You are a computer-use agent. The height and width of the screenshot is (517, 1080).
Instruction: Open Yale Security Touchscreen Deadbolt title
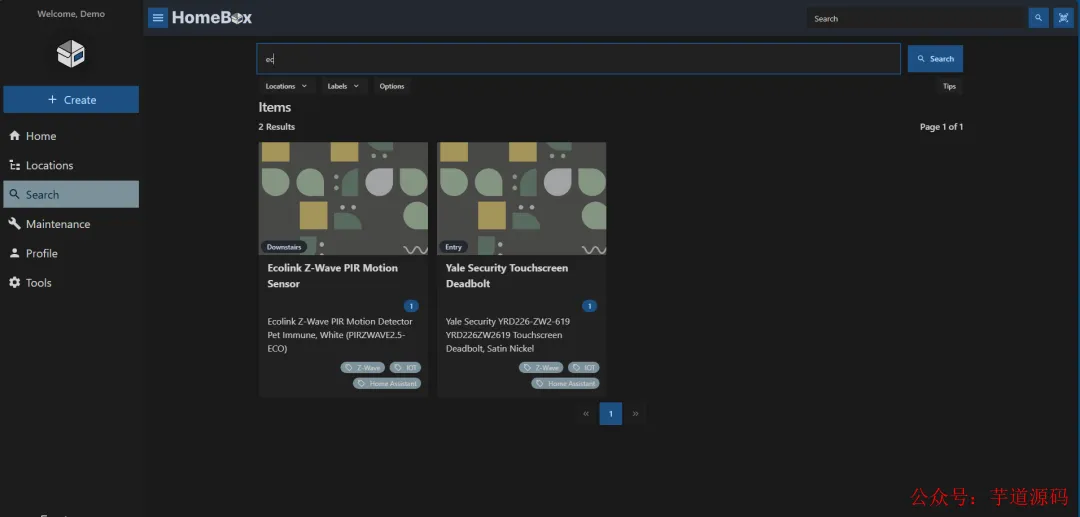click(x=507, y=275)
